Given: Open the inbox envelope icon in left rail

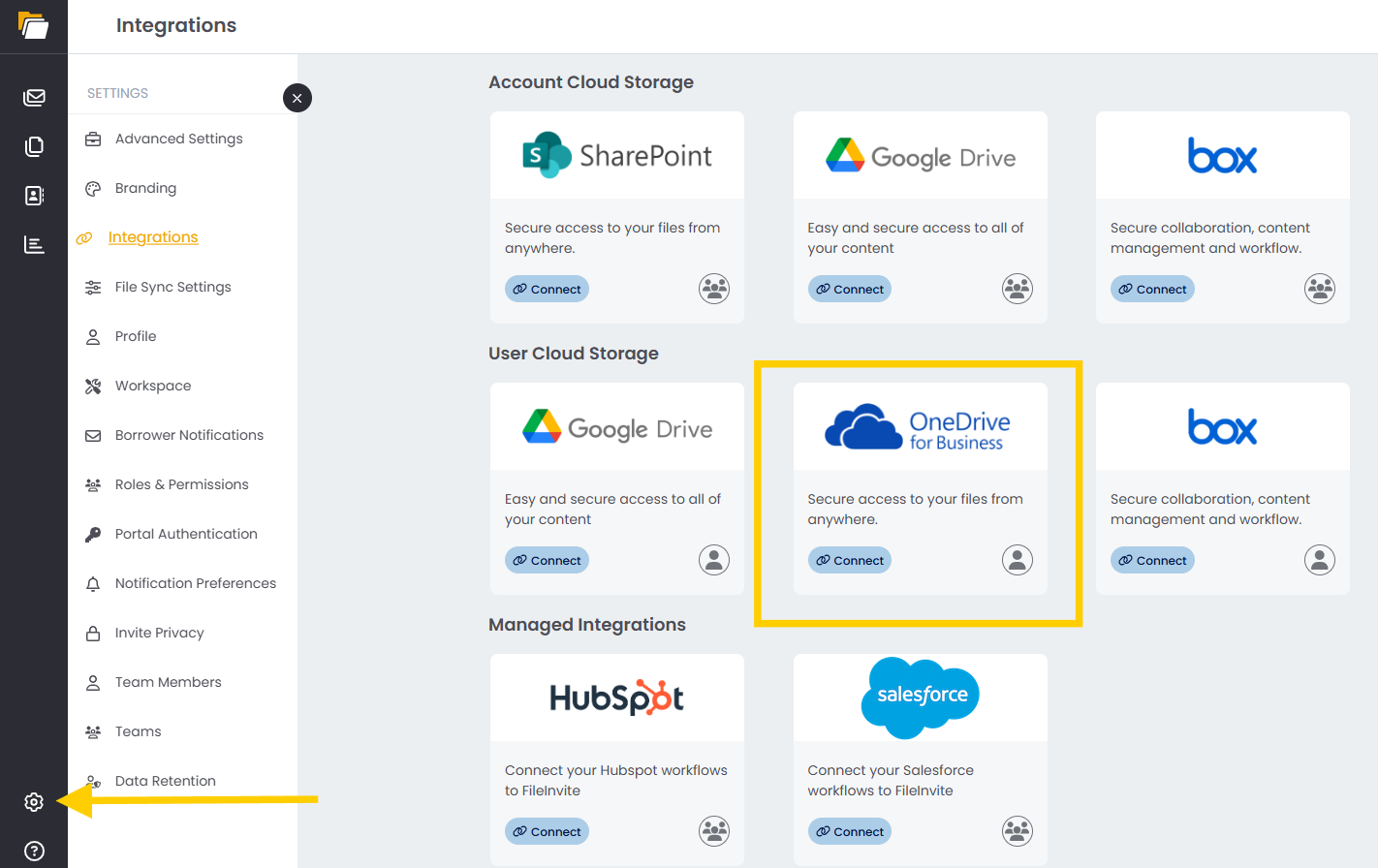Looking at the screenshot, I should tap(34, 97).
